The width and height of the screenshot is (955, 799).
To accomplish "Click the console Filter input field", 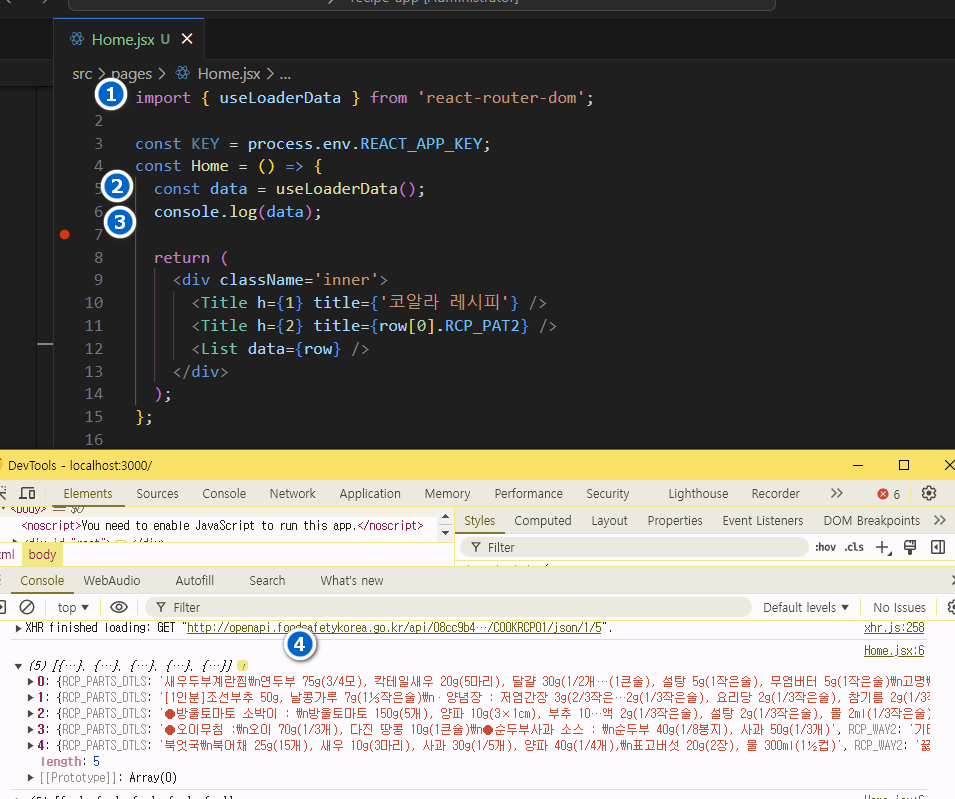I will 450,607.
